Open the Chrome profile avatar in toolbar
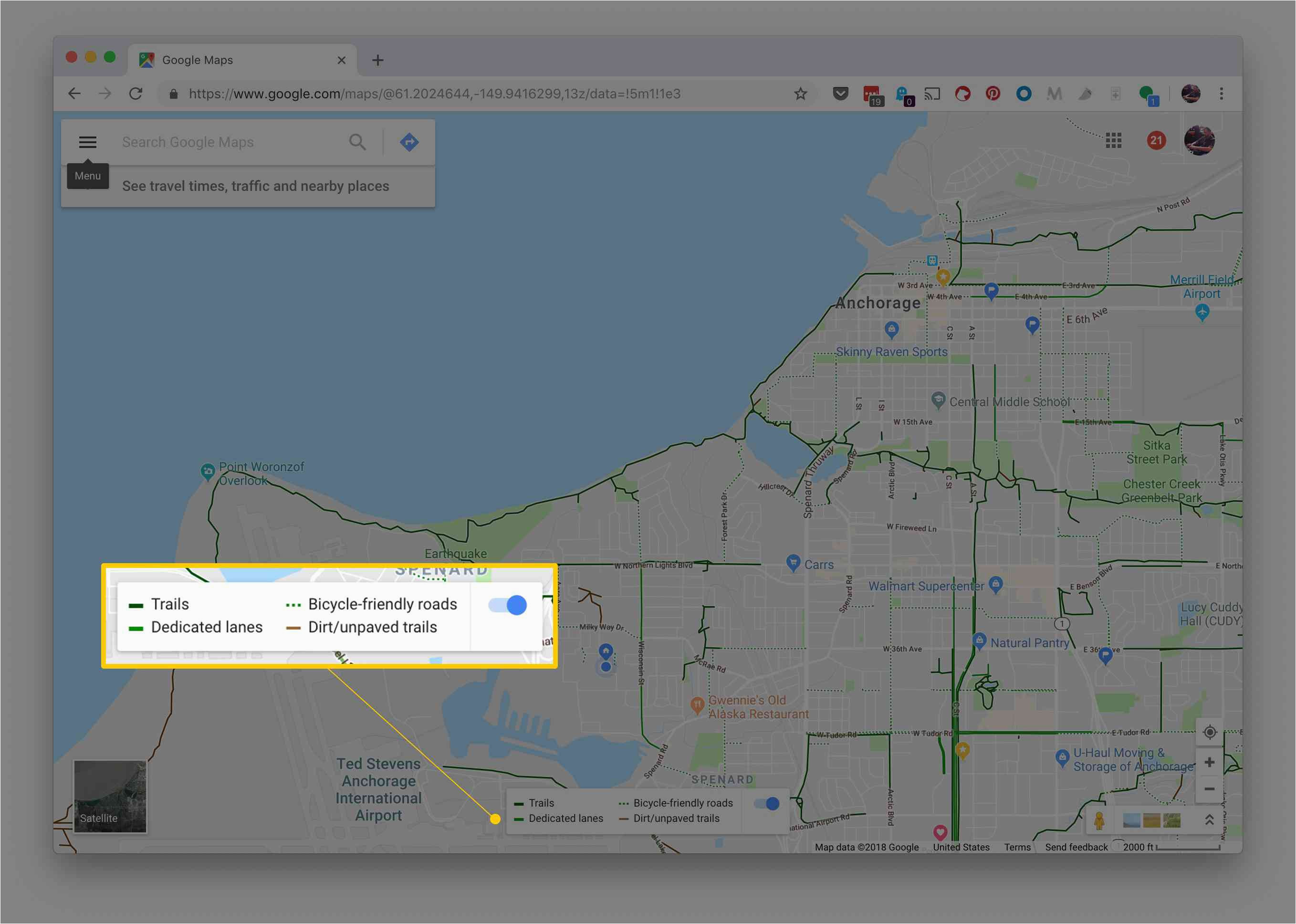 click(1190, 94)
